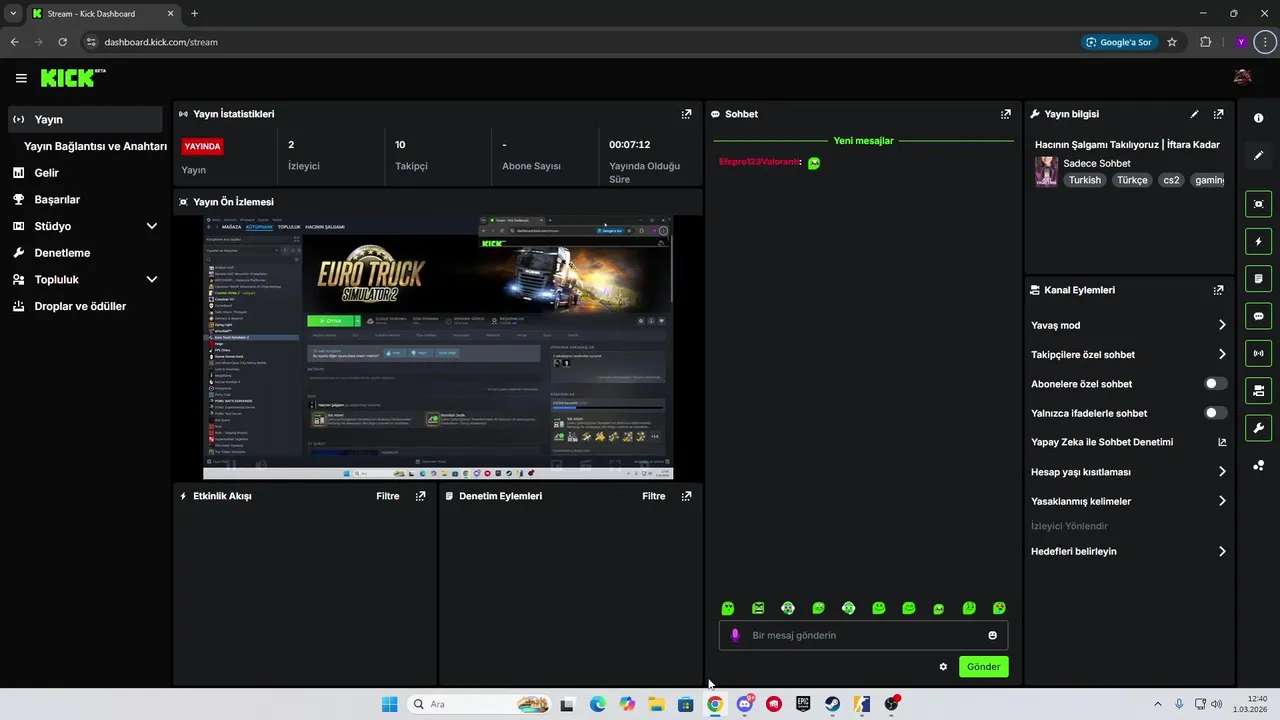Click the Türkçe tag in stream info
This screenshot has width=1280, height=720.
pos(1132,180)
